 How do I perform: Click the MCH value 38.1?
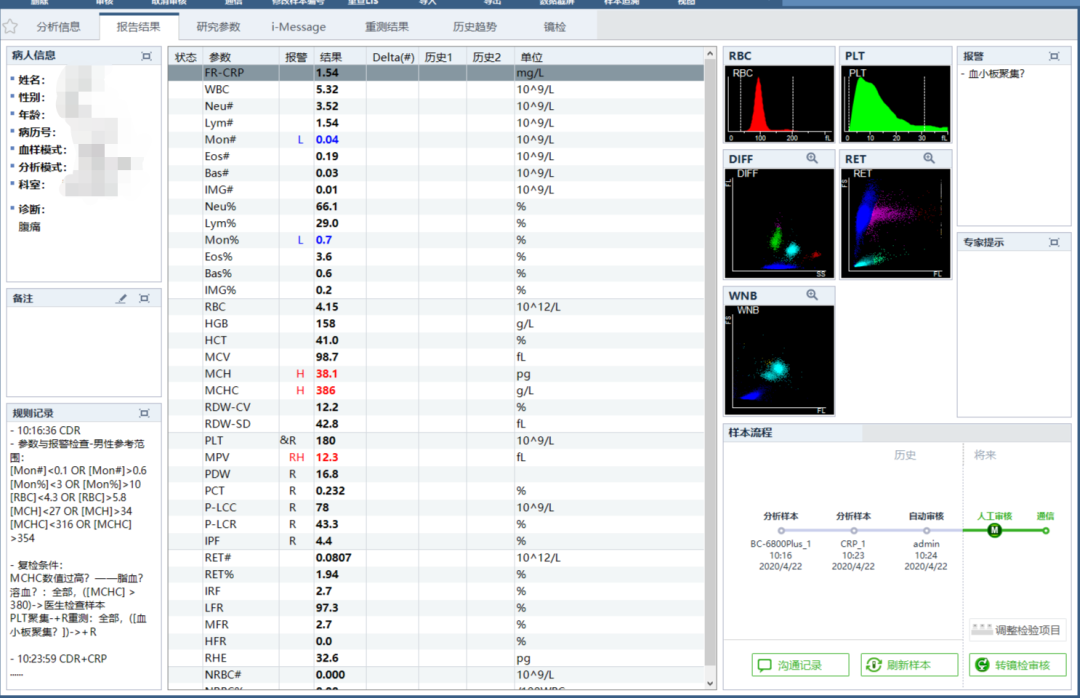[326, 374]
